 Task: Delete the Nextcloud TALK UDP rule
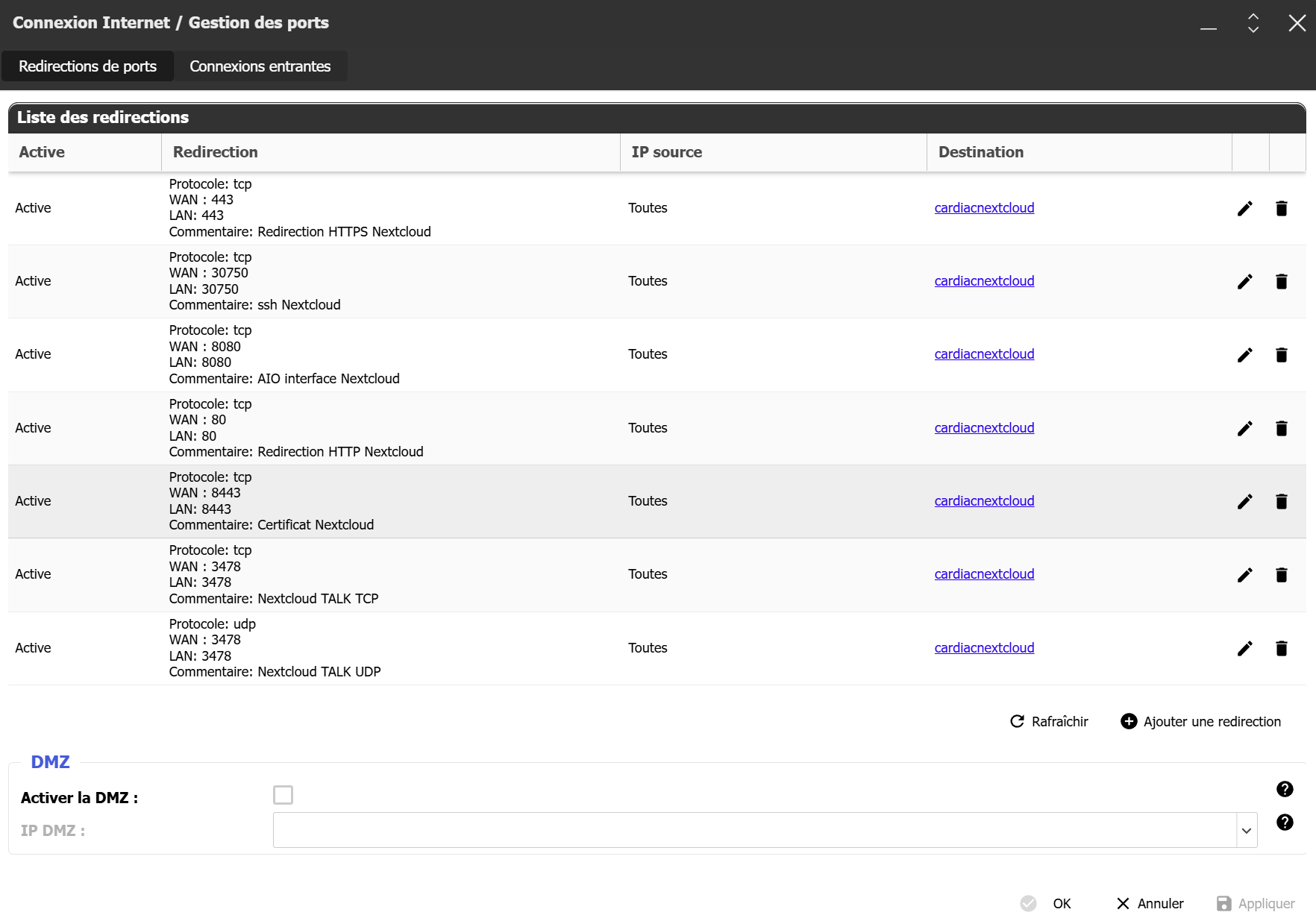point(1281,649)
